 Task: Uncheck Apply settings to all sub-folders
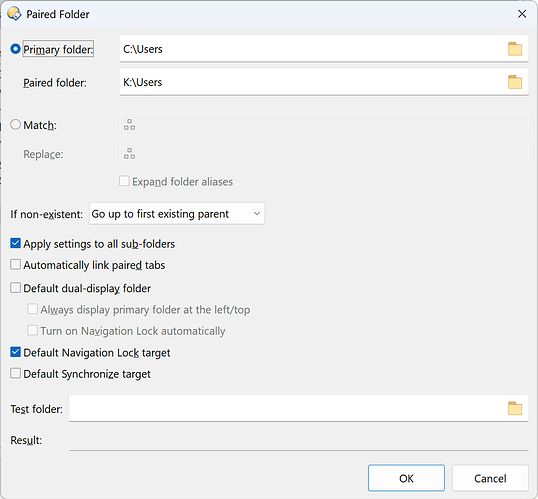coord(15,244)
